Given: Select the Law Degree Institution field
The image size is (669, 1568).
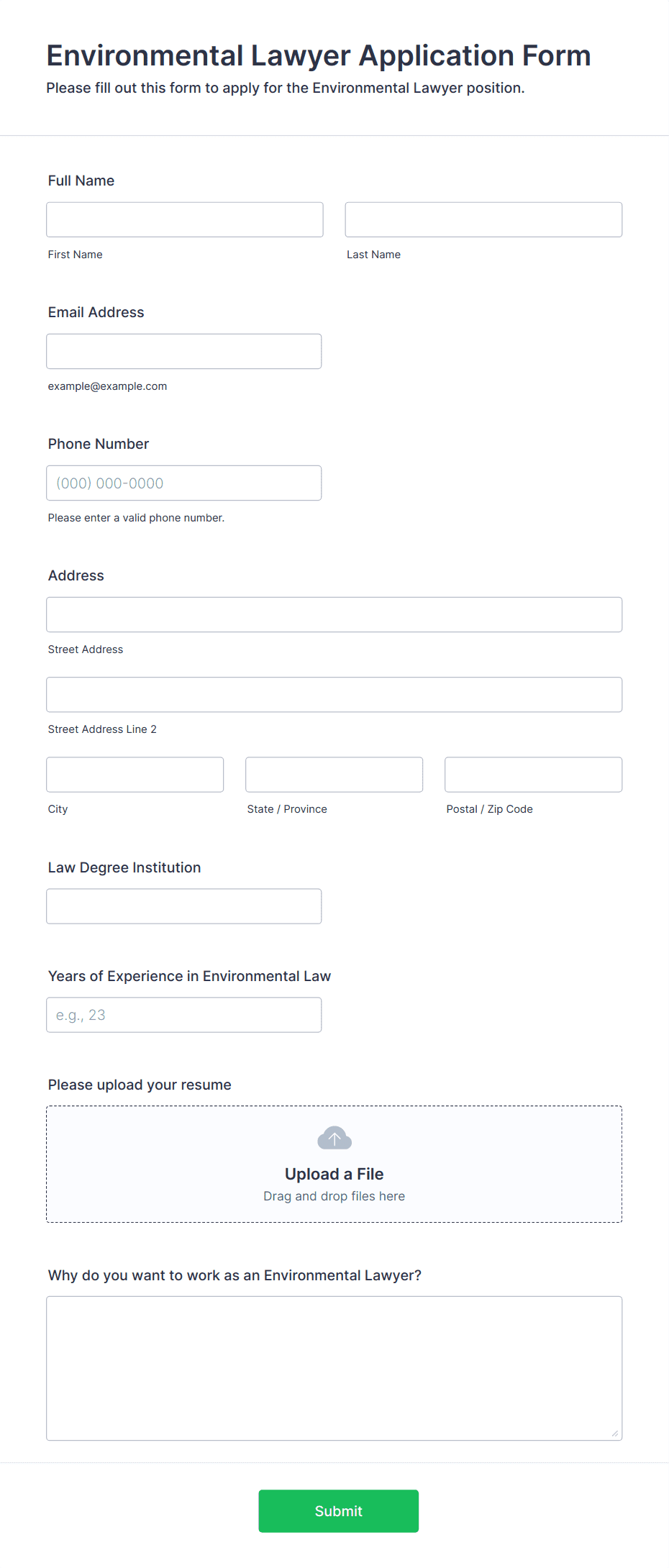Looking at the screenshot, I should click(x=184, y=906).
